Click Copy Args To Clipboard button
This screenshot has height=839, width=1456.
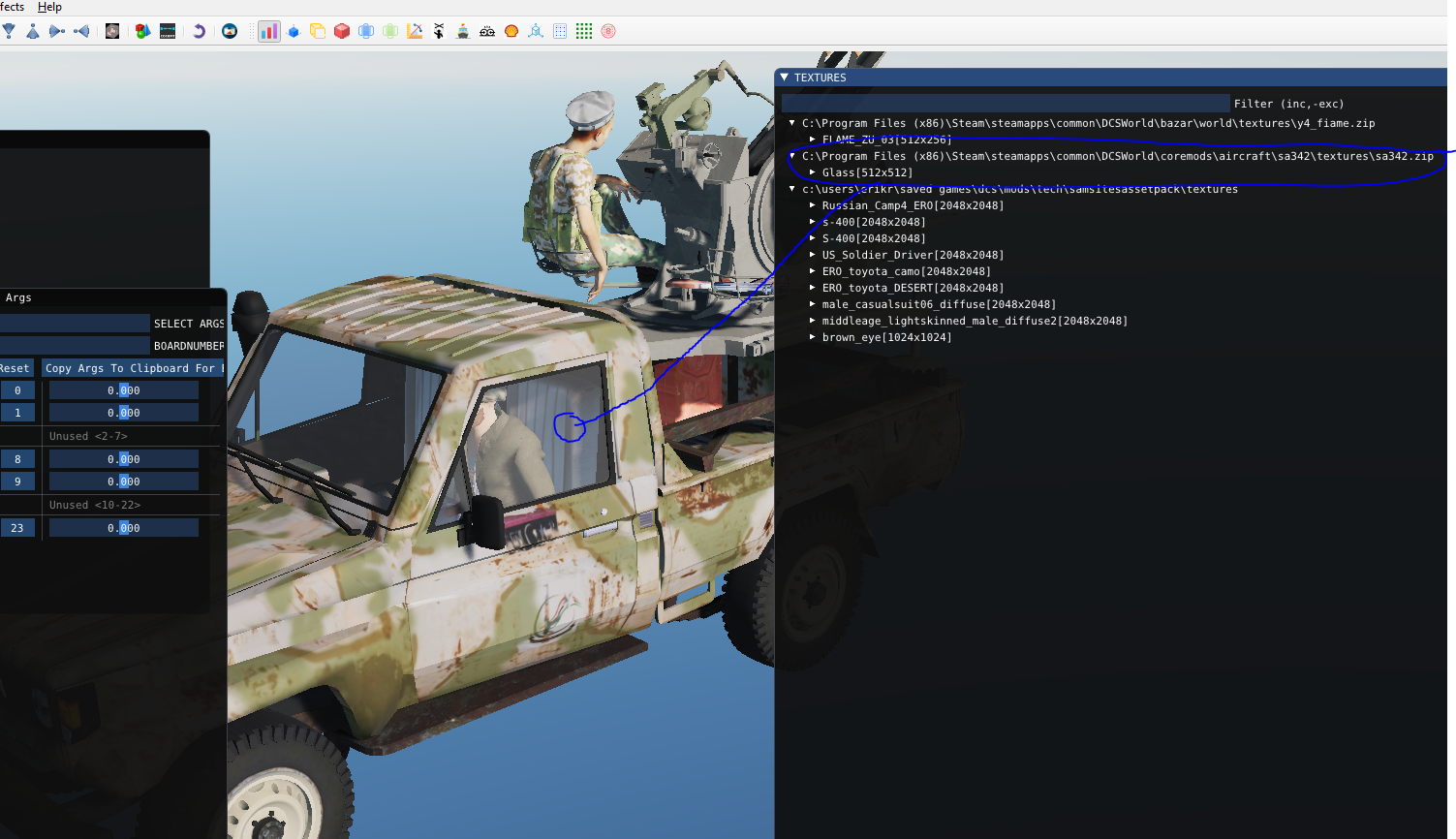134,368
